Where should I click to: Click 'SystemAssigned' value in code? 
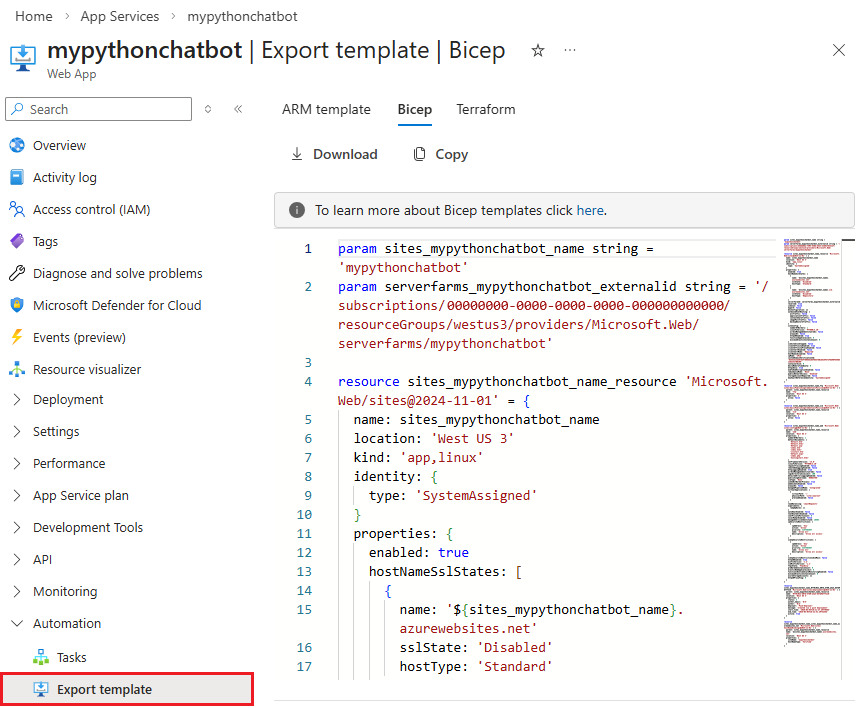coord(476,495)
